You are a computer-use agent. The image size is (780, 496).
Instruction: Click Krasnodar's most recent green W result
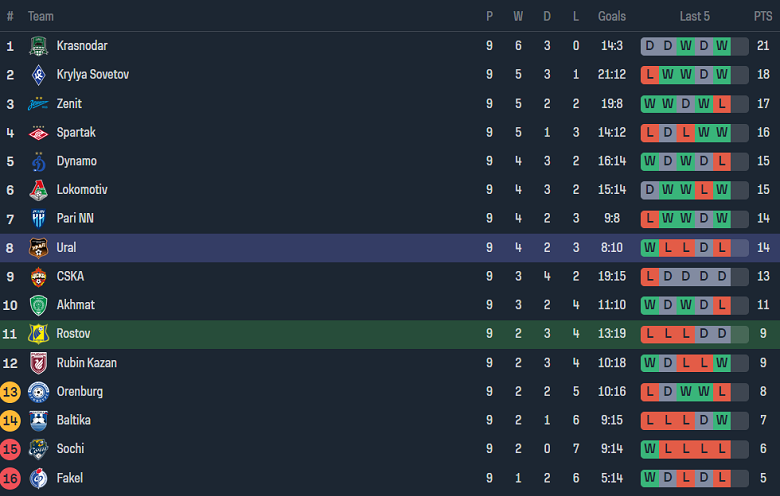pyautogui.click(x=722, y=46)
